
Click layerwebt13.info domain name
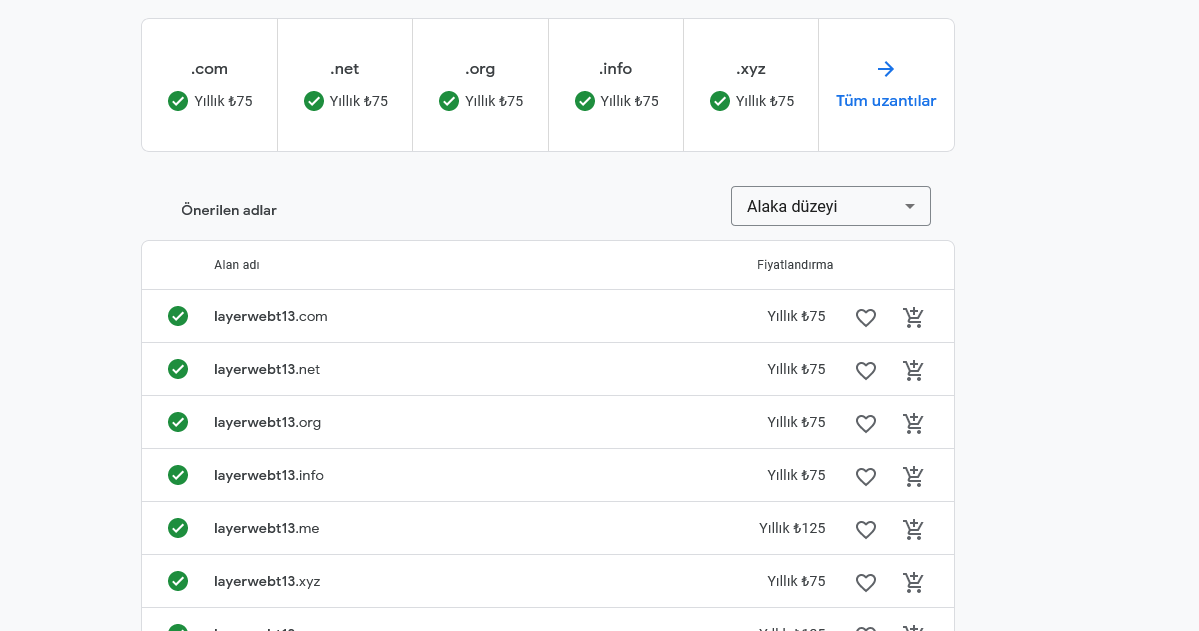tap(268, 476)
